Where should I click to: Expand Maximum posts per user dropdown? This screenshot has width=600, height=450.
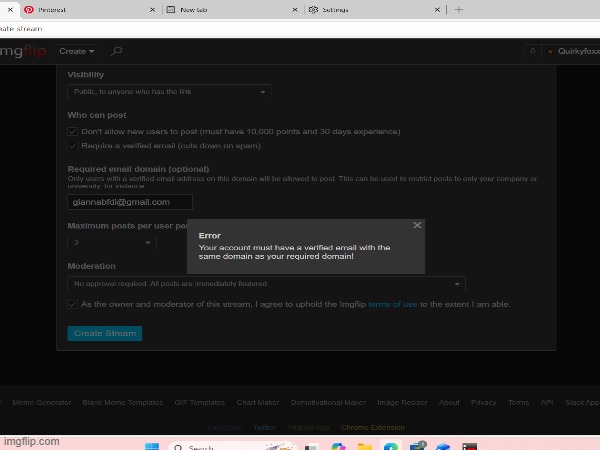[112, 243]
